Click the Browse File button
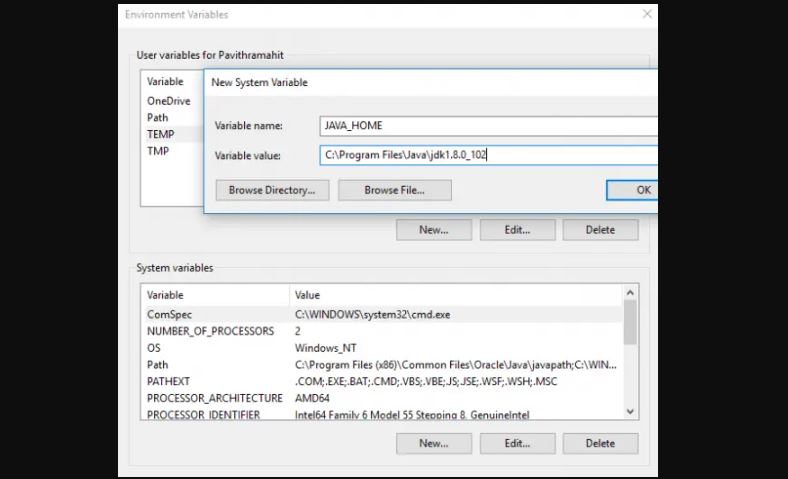788x479 pixels. pos(395,190)
